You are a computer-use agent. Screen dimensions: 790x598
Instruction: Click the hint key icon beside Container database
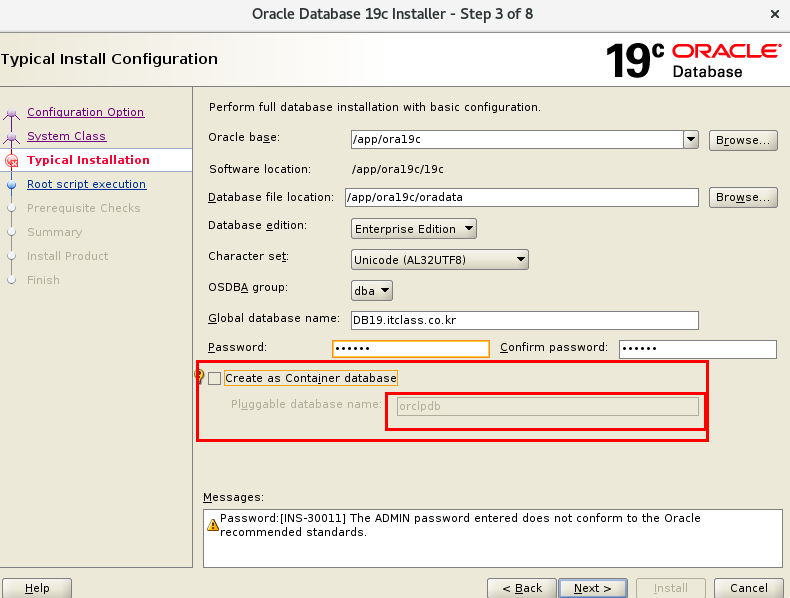(x=200, y=376)
